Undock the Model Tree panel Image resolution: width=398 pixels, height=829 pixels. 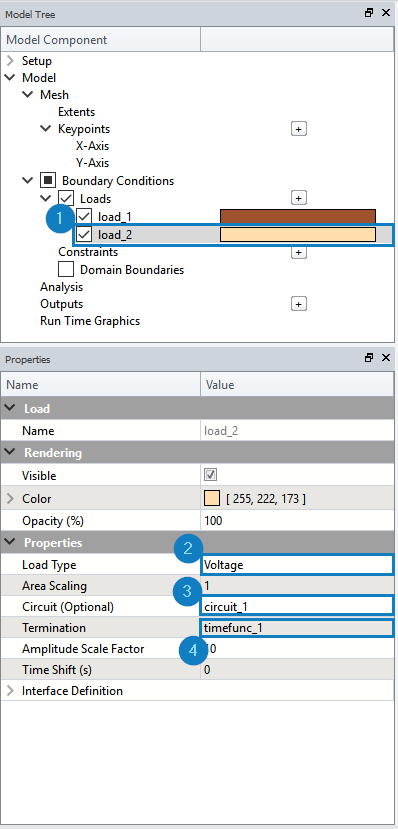click(x=369, y=13)
